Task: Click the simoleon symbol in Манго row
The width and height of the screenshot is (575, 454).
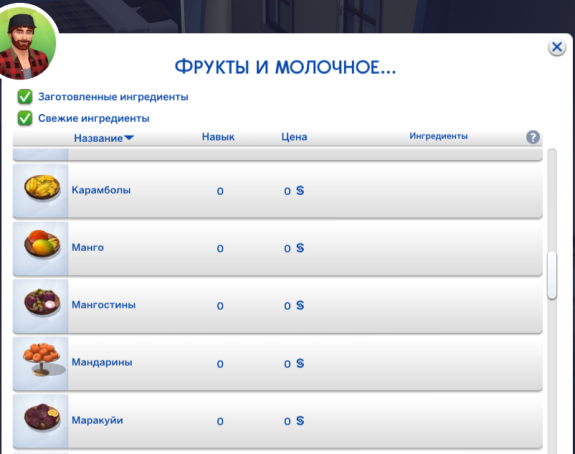Action: pyautogui.click(x=300, y=248)
